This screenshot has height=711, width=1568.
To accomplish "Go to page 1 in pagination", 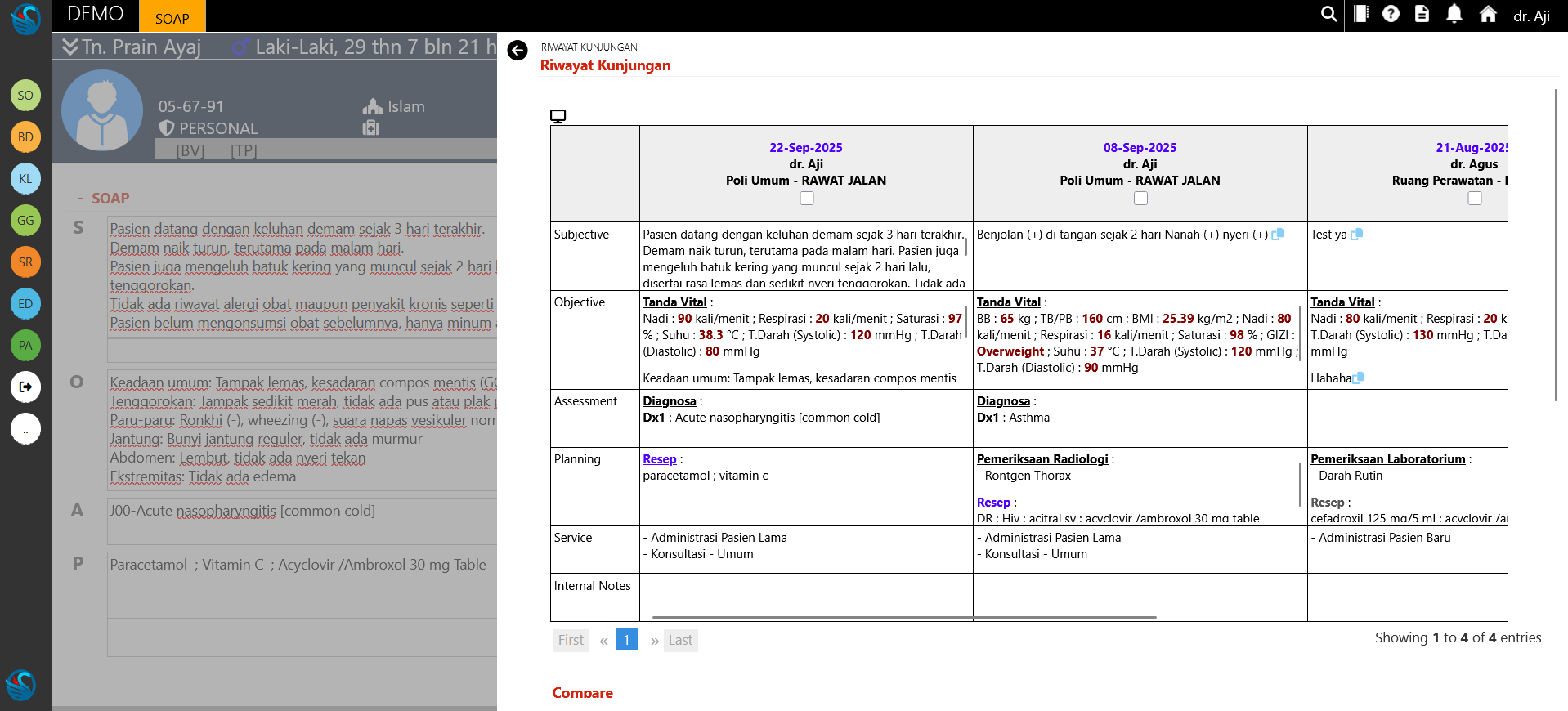I will pos(626,640).
